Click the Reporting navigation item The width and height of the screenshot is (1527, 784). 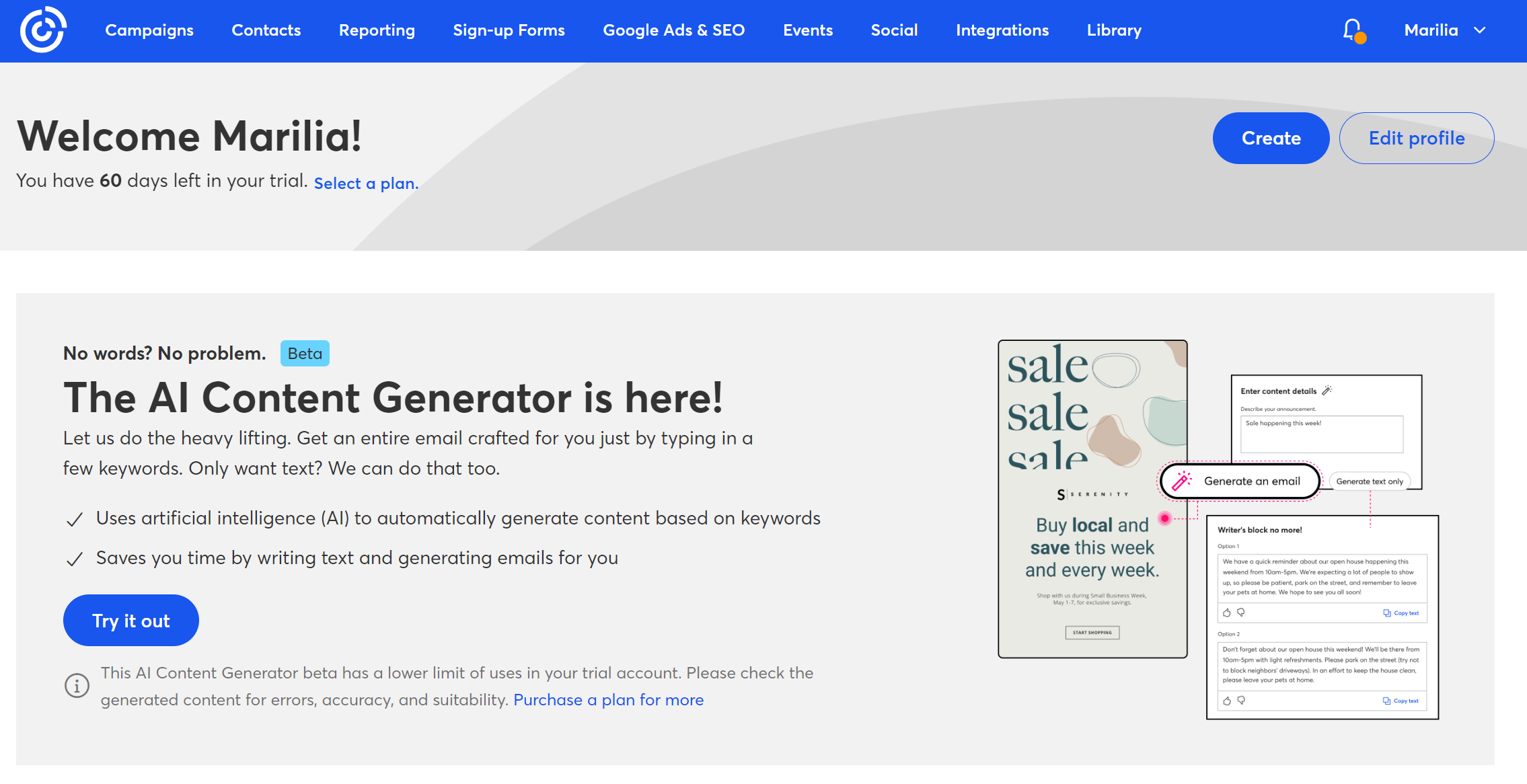[x=378, y=30]
